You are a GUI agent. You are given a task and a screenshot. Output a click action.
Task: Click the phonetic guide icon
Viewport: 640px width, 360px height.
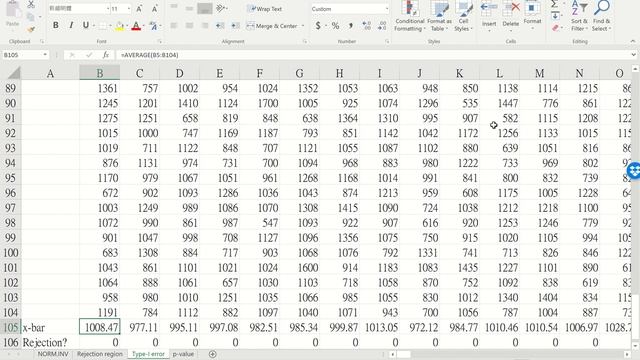click(153, 26)
